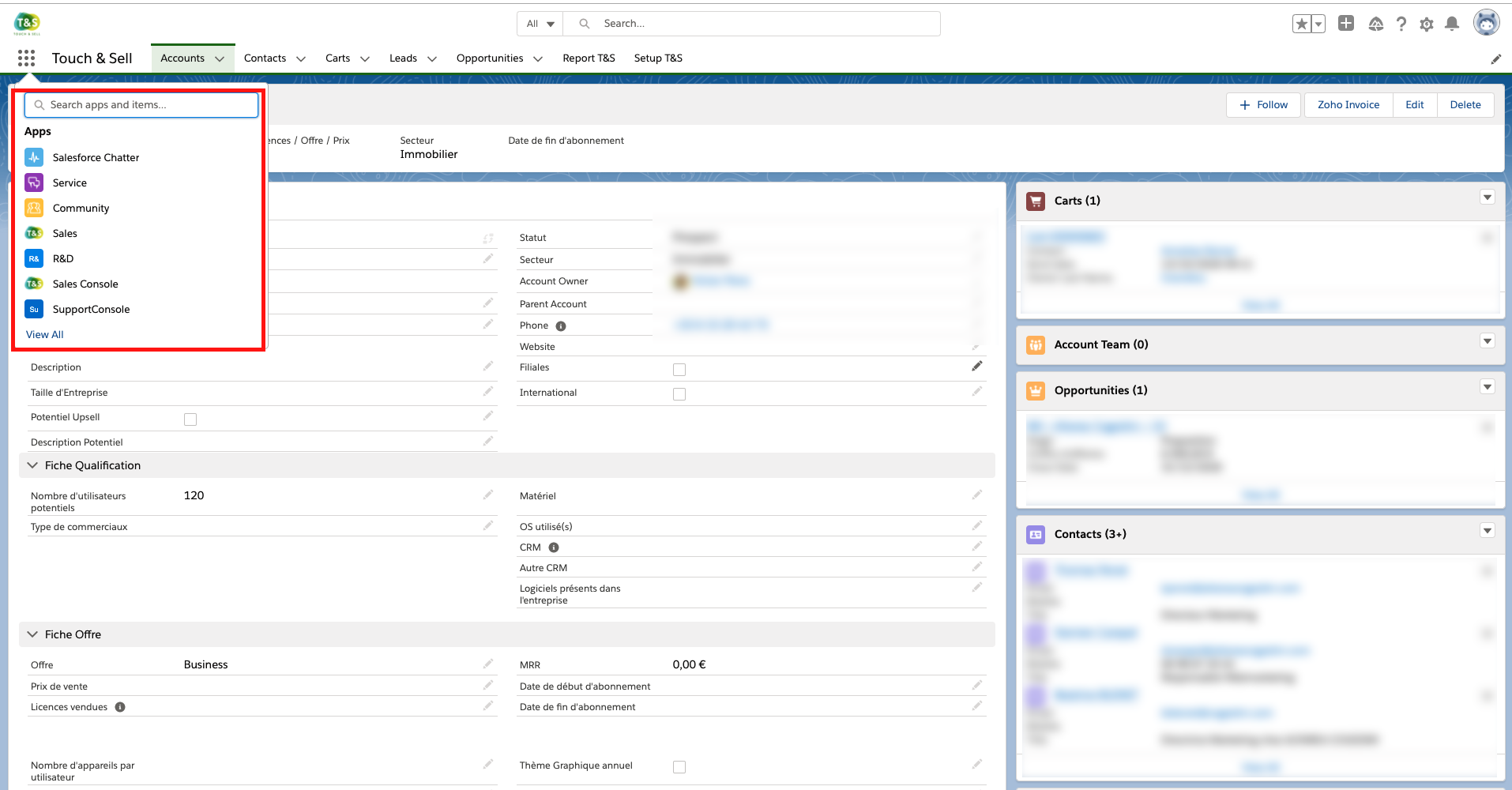This screenshot has height=790, width=1512.
Task: Open the Carts tab dropdown chevron
Action: click(x=365, y=58)
